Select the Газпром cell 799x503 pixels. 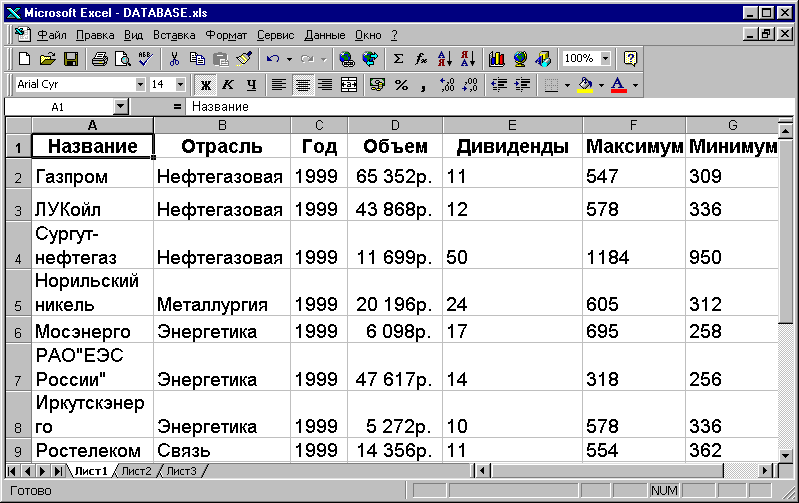(x=93, y=173)
